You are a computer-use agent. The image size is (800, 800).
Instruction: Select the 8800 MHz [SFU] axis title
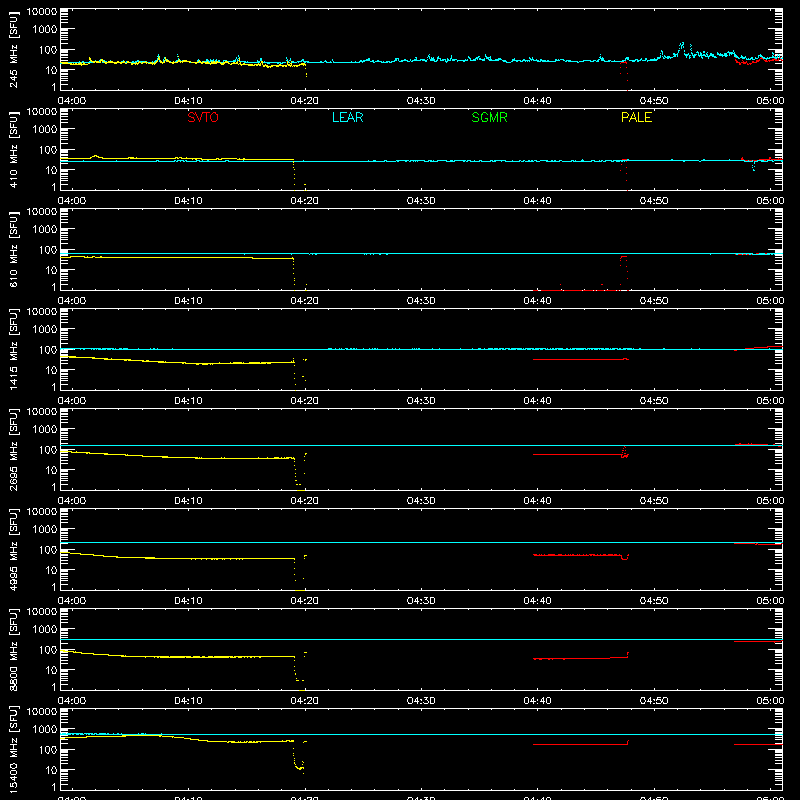[13, 649]
